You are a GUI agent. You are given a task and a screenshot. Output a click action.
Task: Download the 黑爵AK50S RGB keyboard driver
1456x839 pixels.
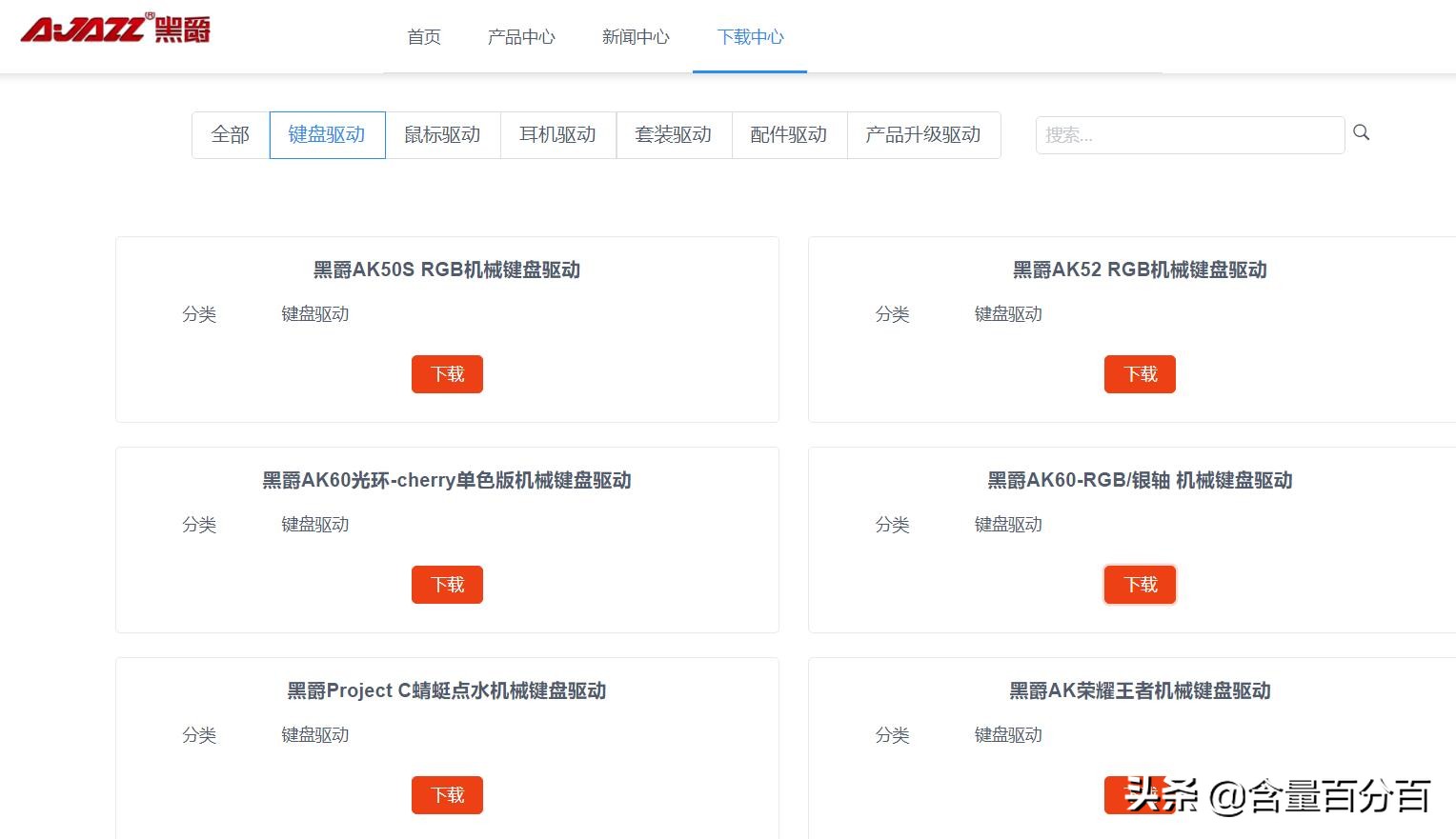[447, 374]
